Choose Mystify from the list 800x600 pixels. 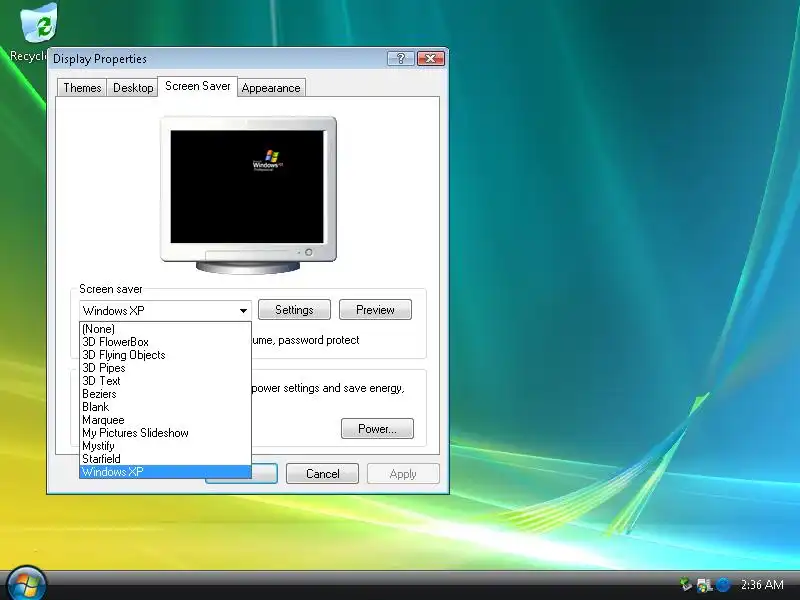pos(165,446)
